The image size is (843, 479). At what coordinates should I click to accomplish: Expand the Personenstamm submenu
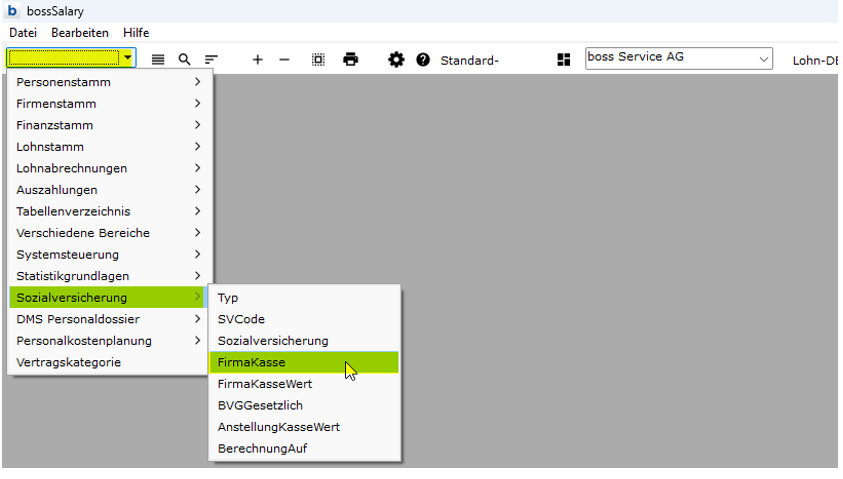pyautogui.click(x=108, y=82)
